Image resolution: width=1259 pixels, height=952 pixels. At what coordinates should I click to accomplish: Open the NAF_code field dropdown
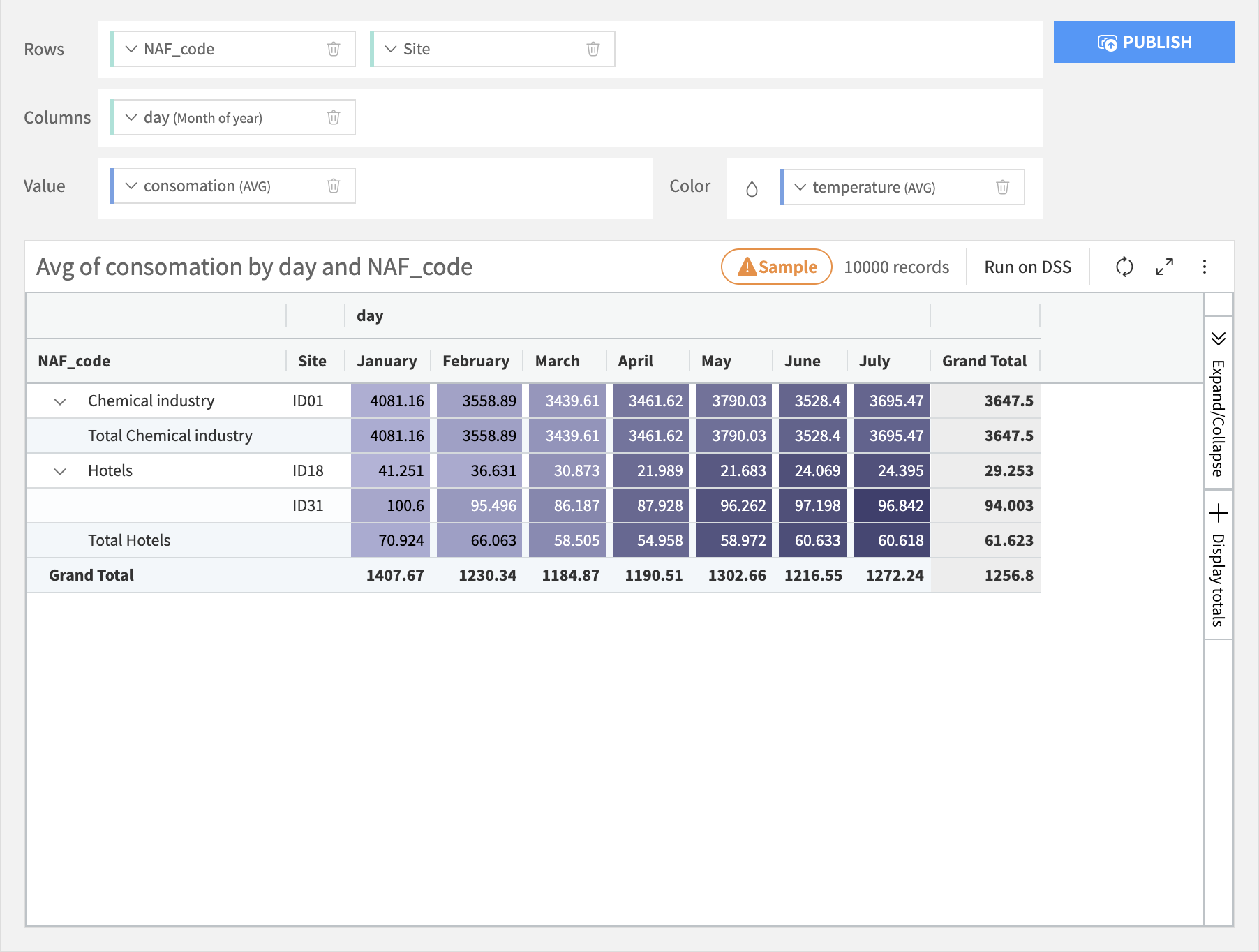coord(131,49)
